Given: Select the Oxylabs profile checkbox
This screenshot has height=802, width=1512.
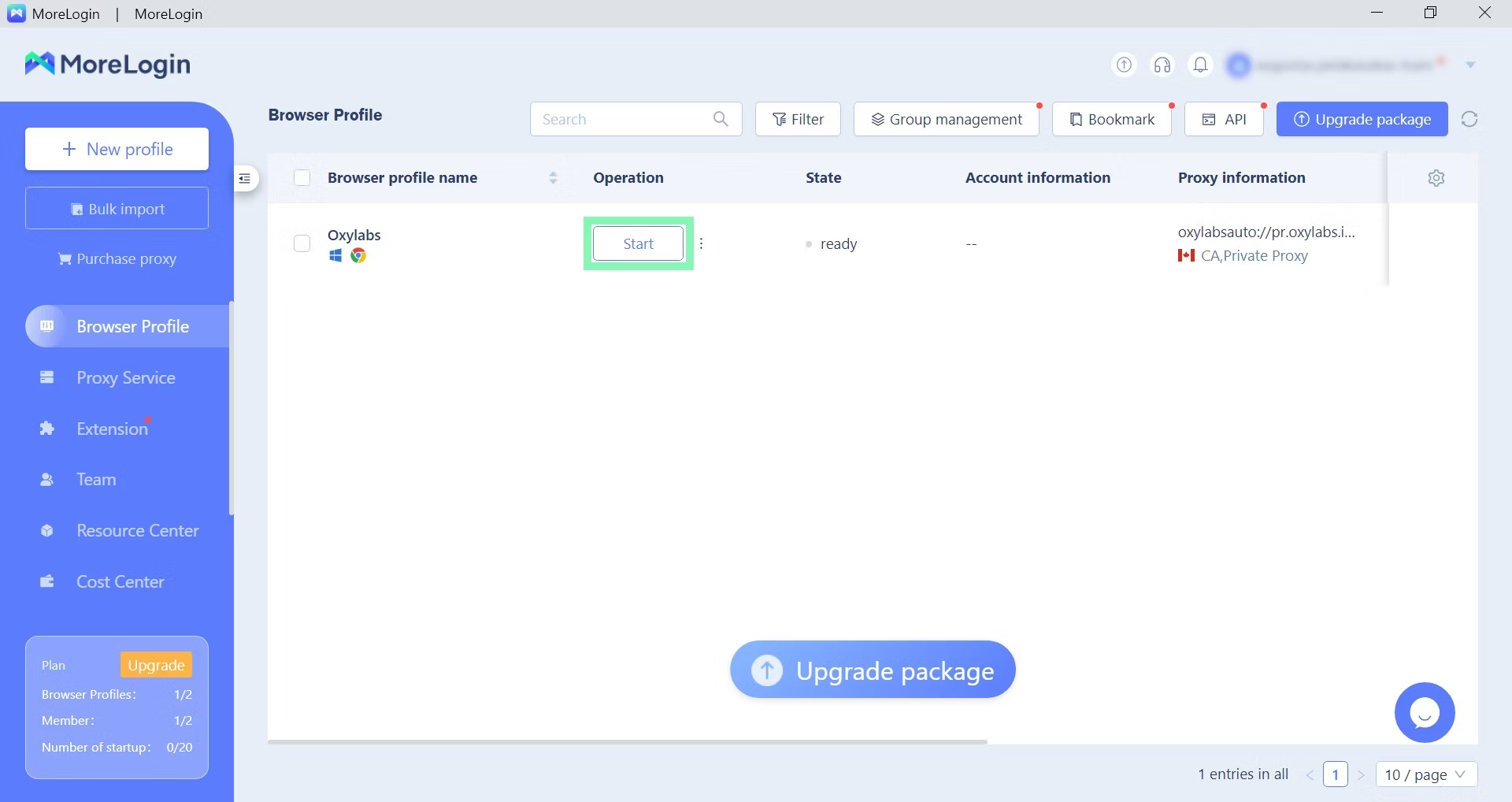Looking at the screenshot, I should pyautogui.click(x=302, y=243).
